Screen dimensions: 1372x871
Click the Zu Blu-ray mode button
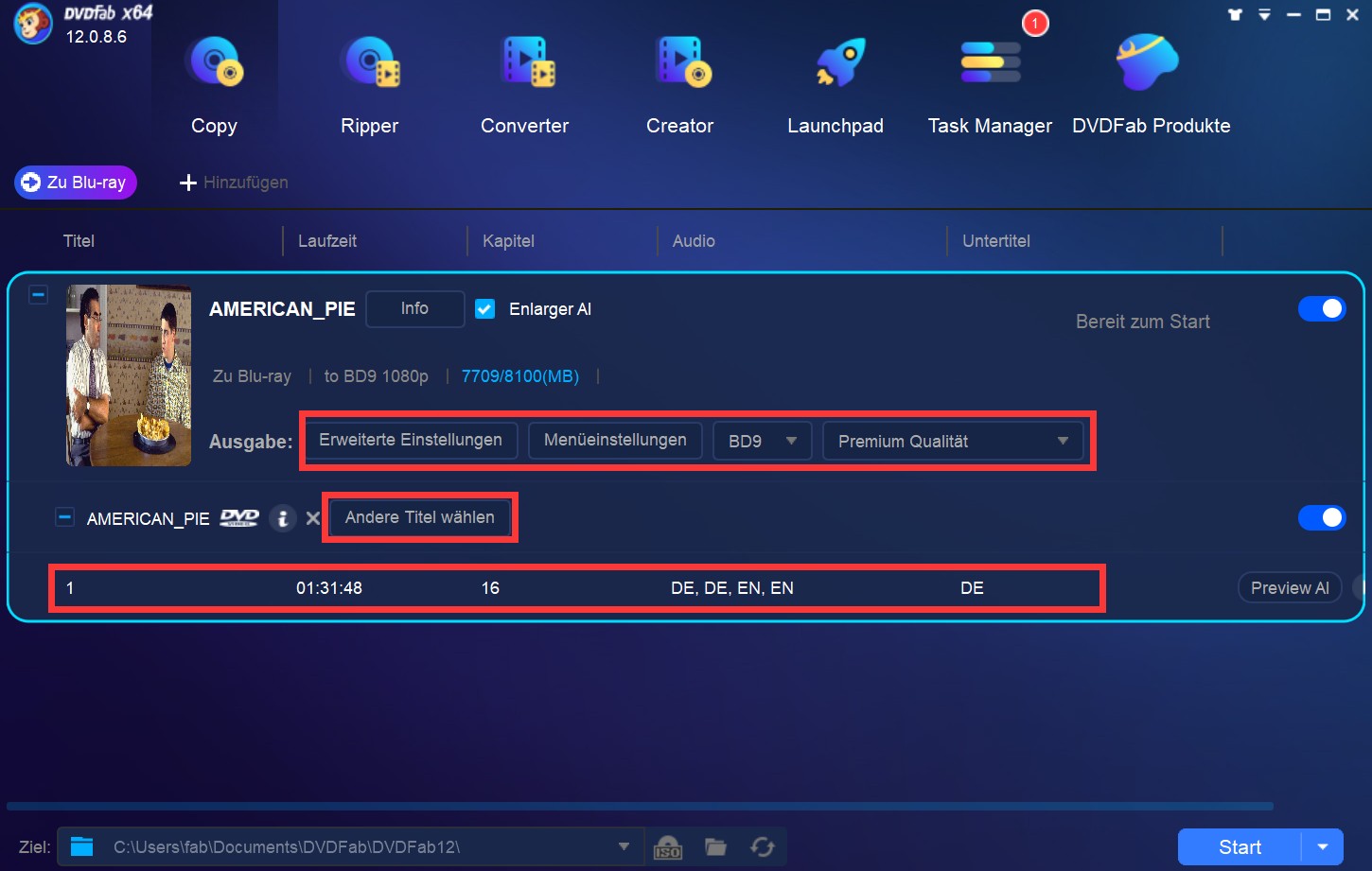[76, 183]
